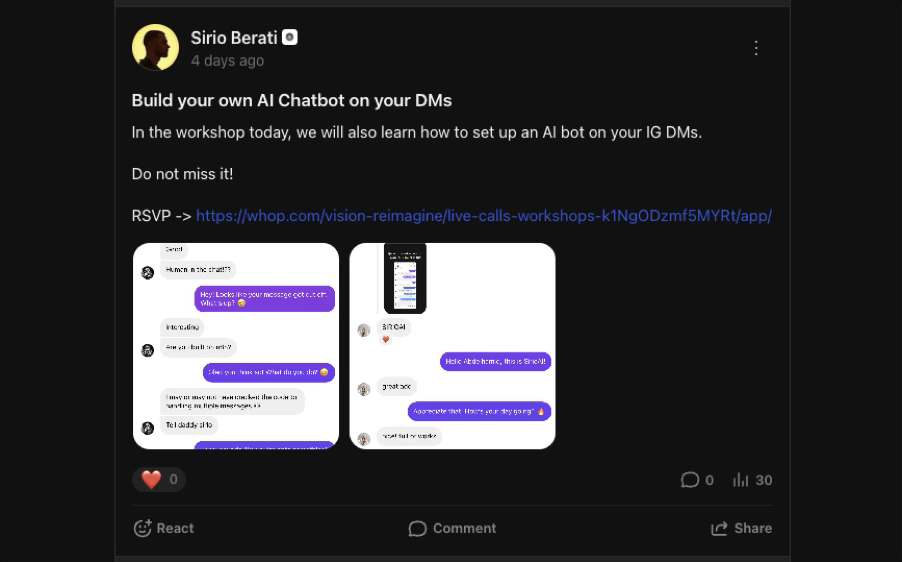902x562 pixels.
Task: Open the second chat screenshot thumbnail
Action: 452,346
